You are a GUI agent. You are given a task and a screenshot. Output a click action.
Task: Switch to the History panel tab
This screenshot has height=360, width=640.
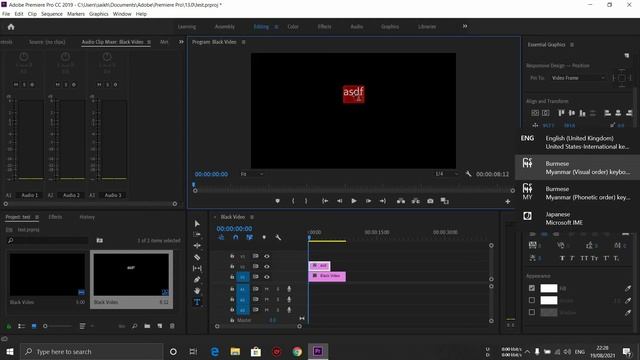click(x=87, y=217)
